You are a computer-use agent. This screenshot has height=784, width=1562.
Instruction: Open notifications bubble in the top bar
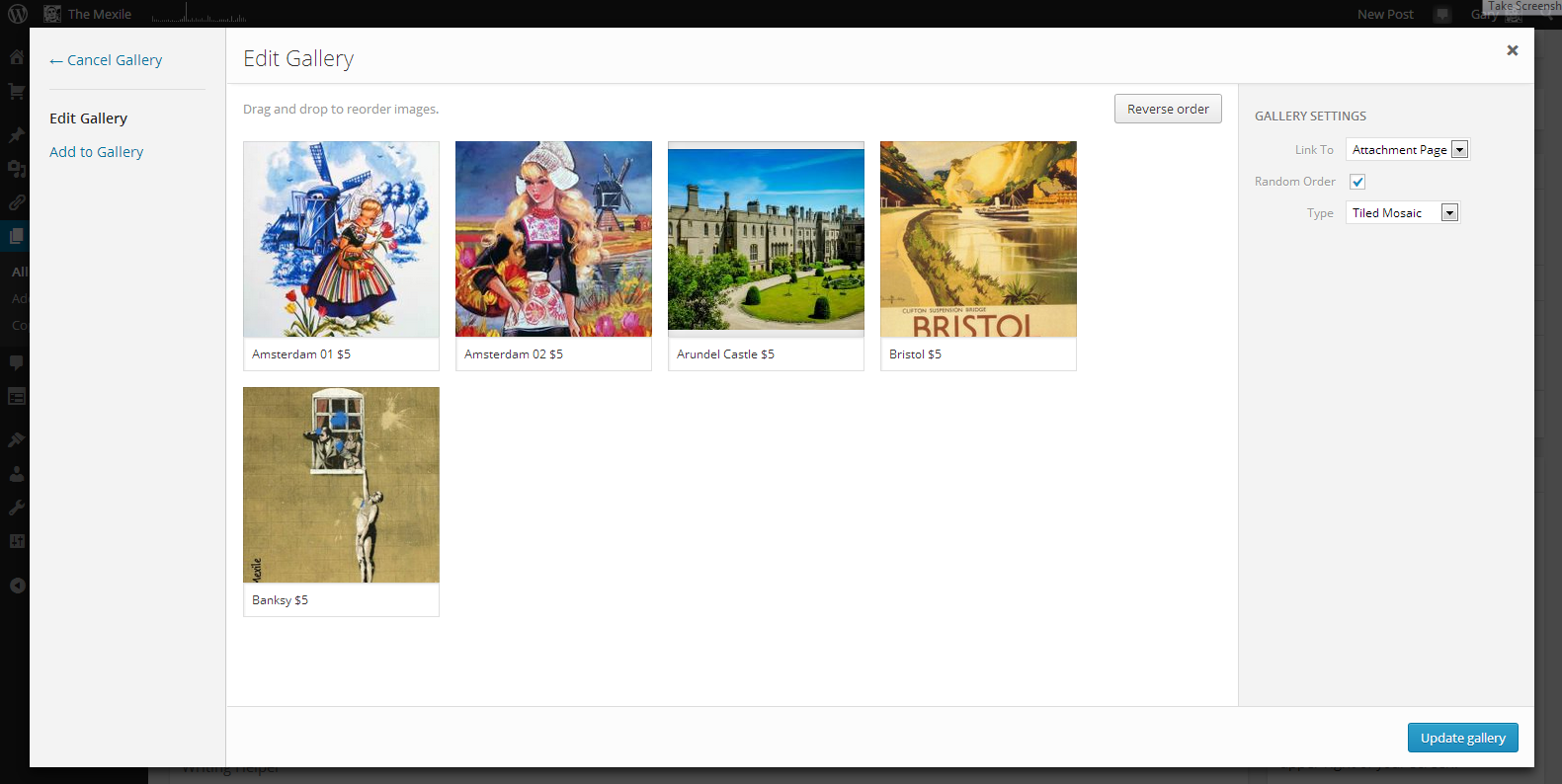(x=1442, y=14)
